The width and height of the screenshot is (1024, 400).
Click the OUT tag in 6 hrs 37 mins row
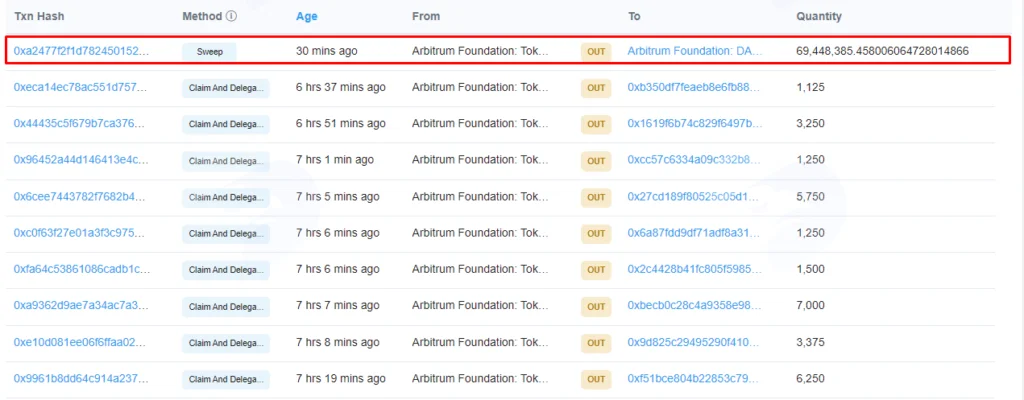[x=596, y=88]
